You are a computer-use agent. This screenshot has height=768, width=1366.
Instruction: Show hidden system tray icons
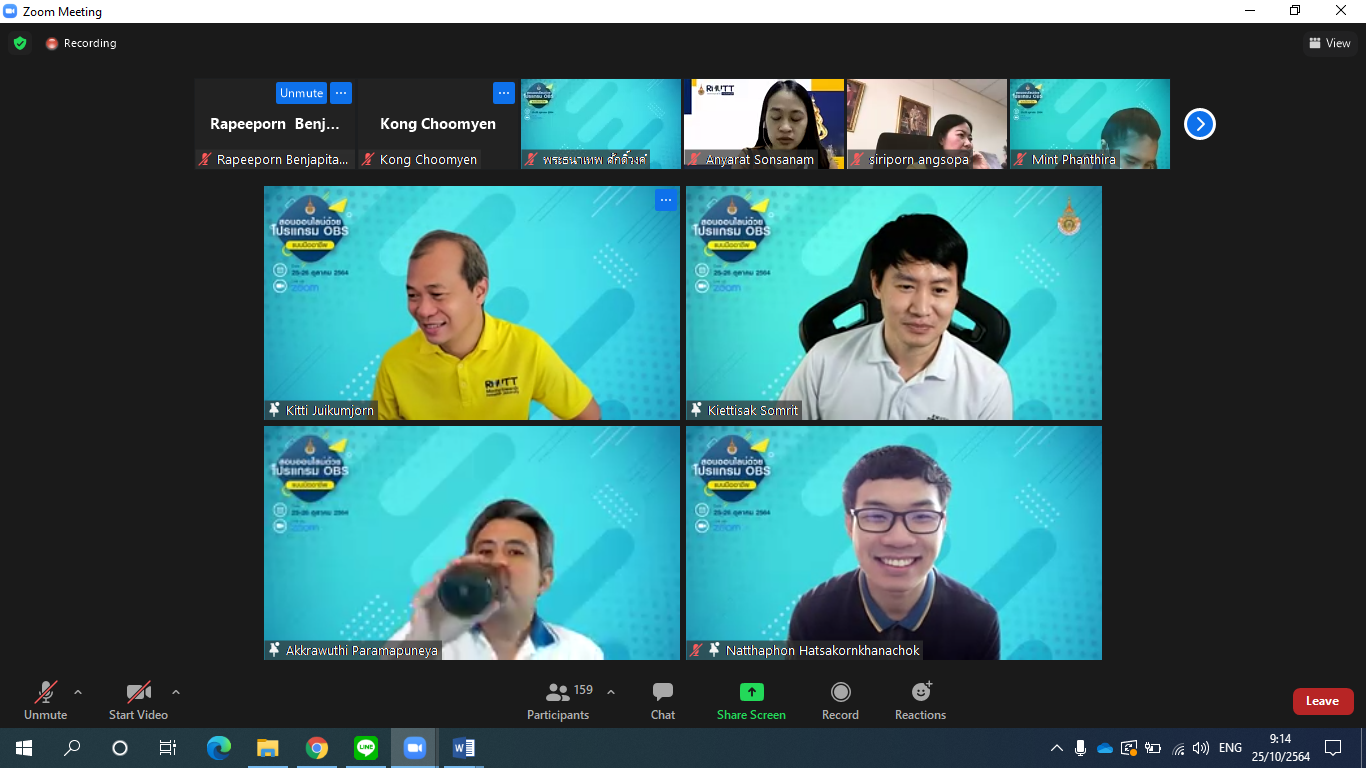point(1057,748)
